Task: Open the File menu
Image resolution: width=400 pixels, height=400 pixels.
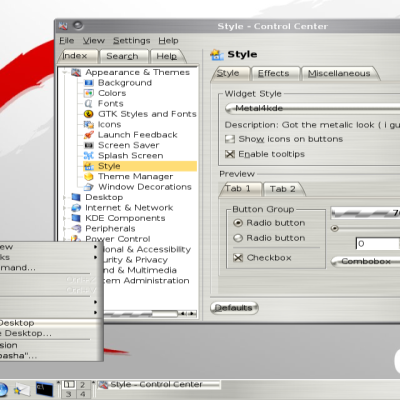Action: [67, 41]
